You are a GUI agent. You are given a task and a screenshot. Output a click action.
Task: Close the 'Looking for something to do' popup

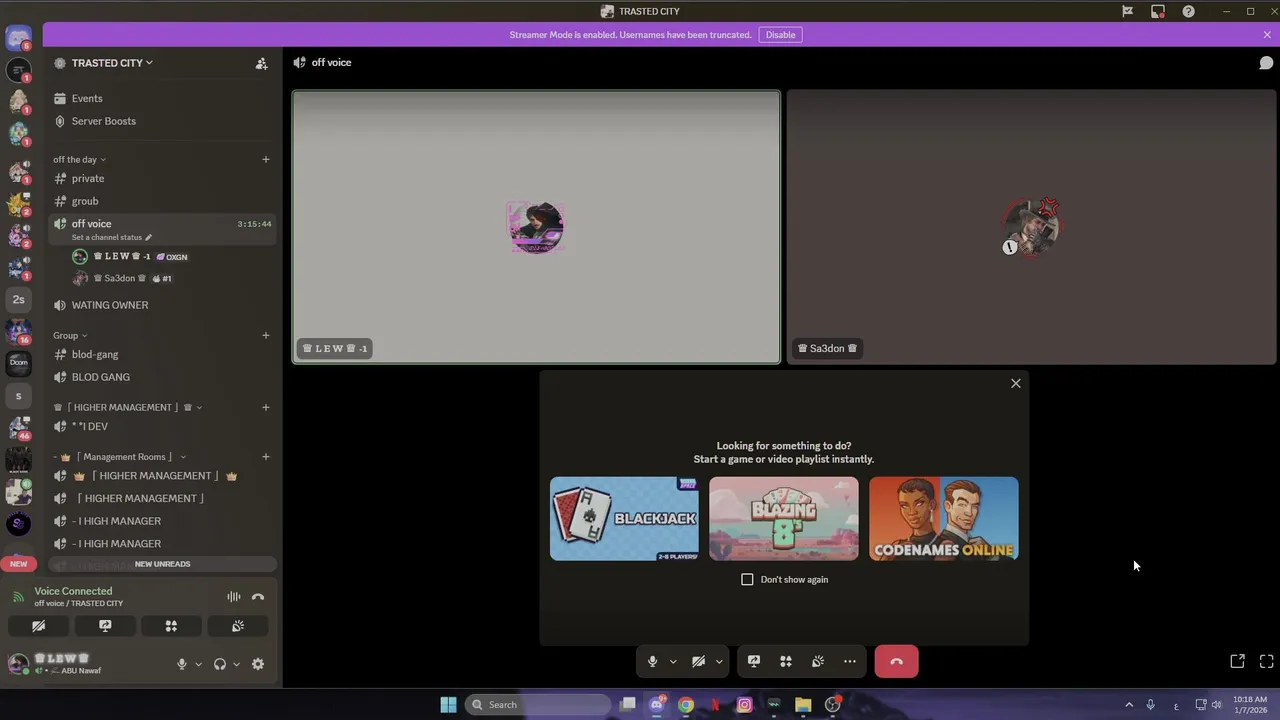pos(1016,383)
